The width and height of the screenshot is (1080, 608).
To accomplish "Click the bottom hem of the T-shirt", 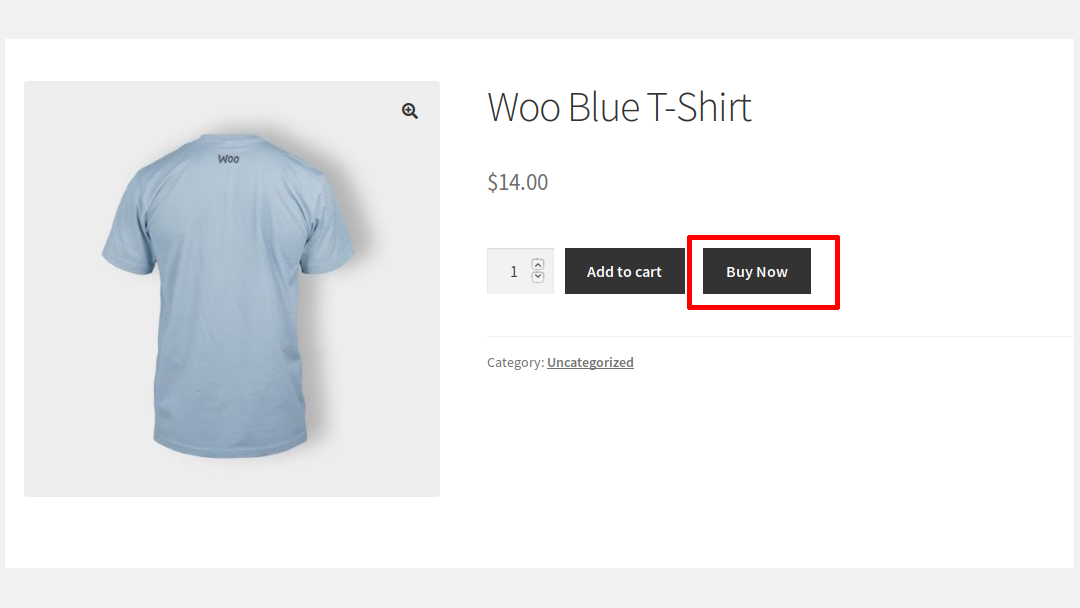I will point(232,448).
